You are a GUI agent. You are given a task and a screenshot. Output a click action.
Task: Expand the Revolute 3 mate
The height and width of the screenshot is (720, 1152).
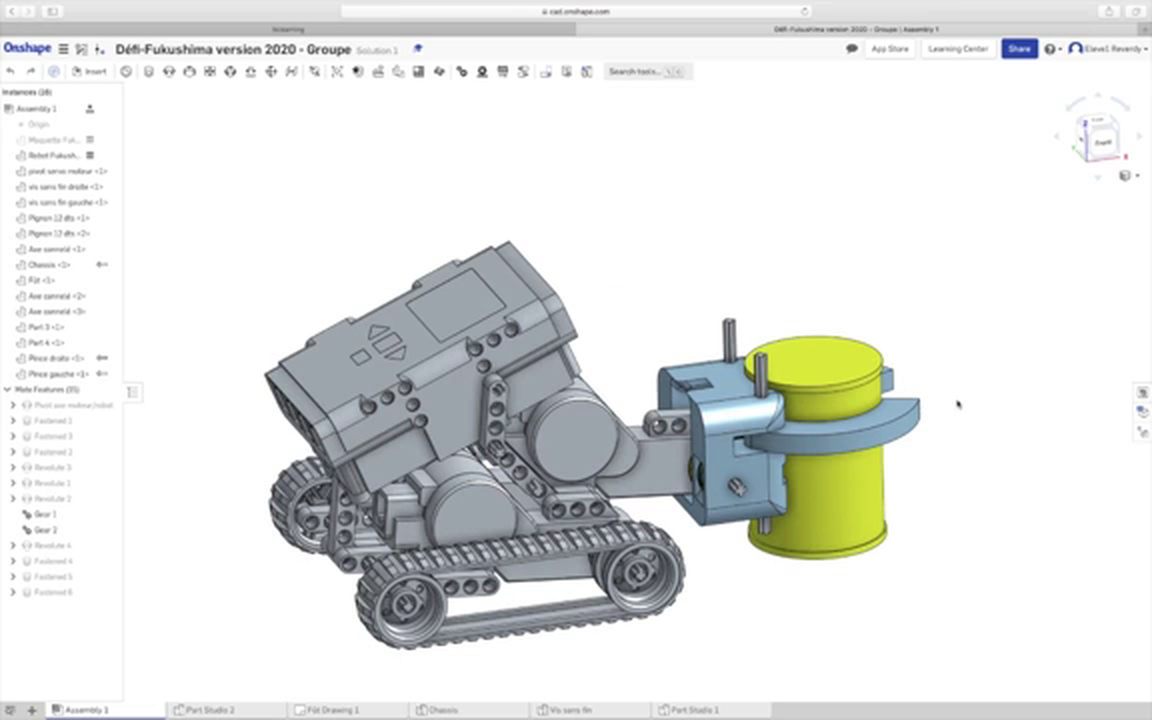pyautogui.click(x=13, y=468)
